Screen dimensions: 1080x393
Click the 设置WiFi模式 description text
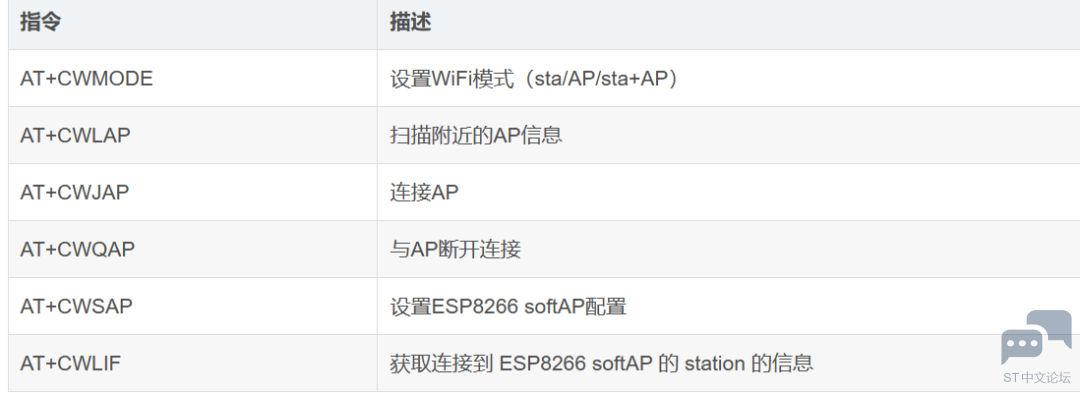[x=534, y=78]
